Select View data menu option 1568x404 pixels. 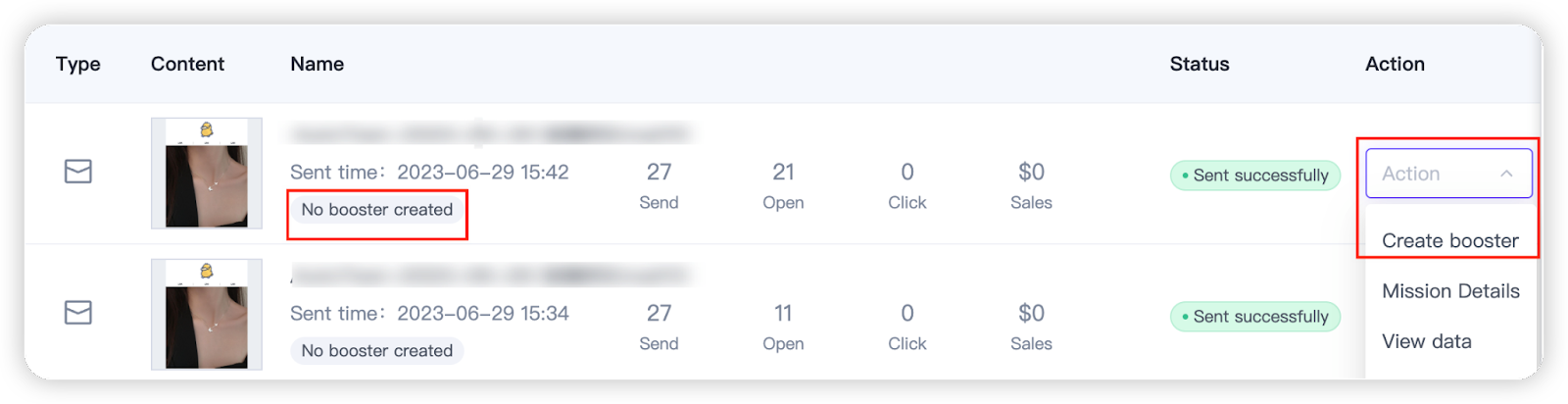click(1427, 341)
